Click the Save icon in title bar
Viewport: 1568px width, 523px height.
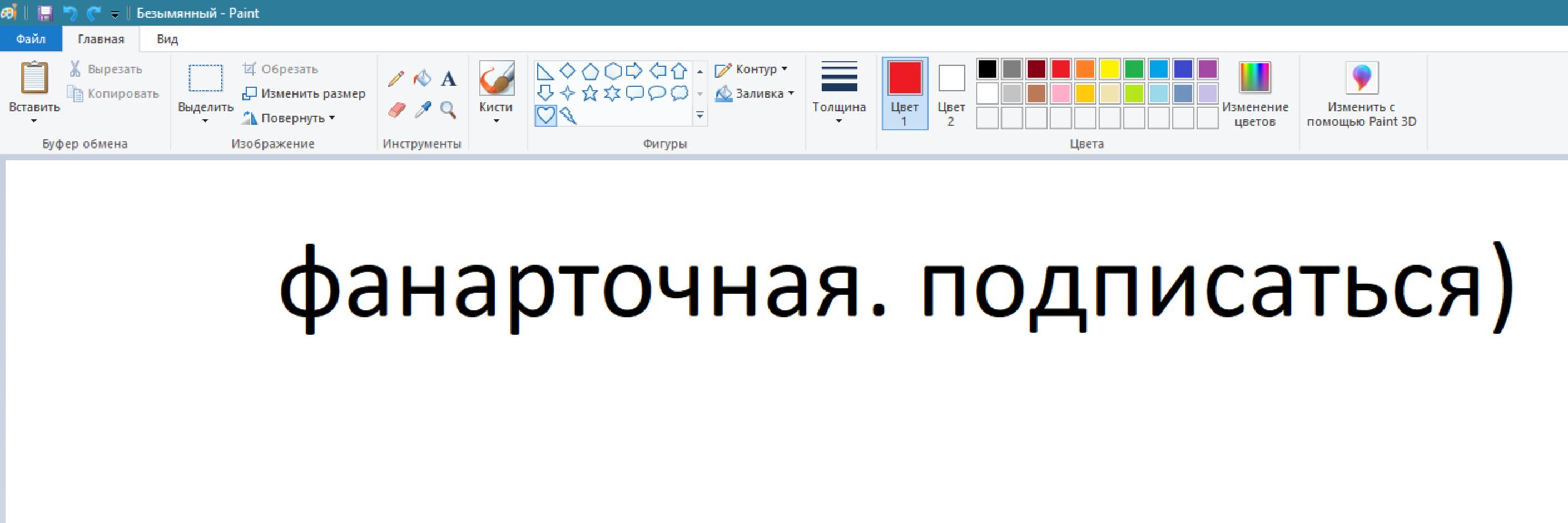pyautogui.click(x=45, y=13)
